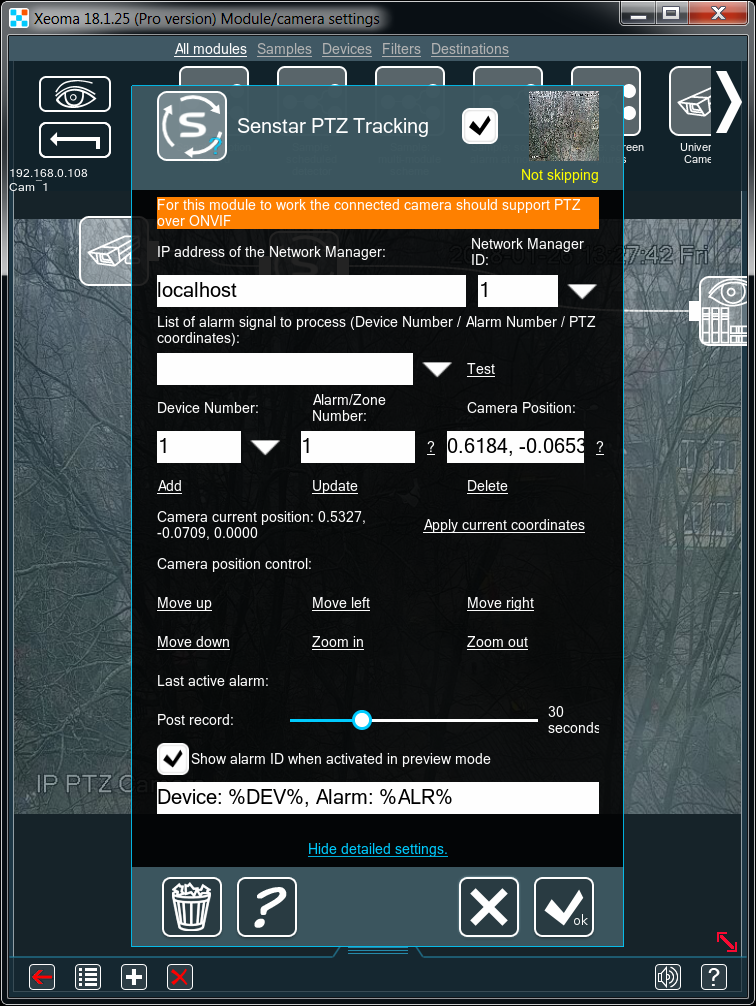This screenshot has height=1006, width=756.
Task: Click the back arrow icon below the eye
Action: point(75,140)
